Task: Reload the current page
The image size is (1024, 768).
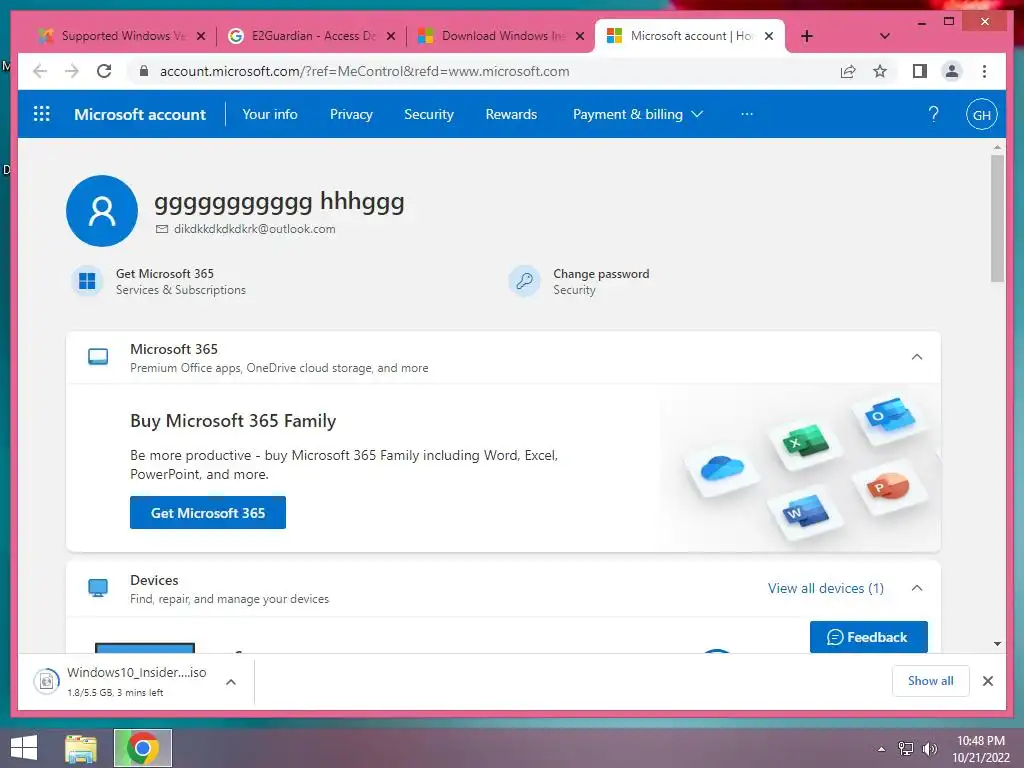Action: coord(104,71)
